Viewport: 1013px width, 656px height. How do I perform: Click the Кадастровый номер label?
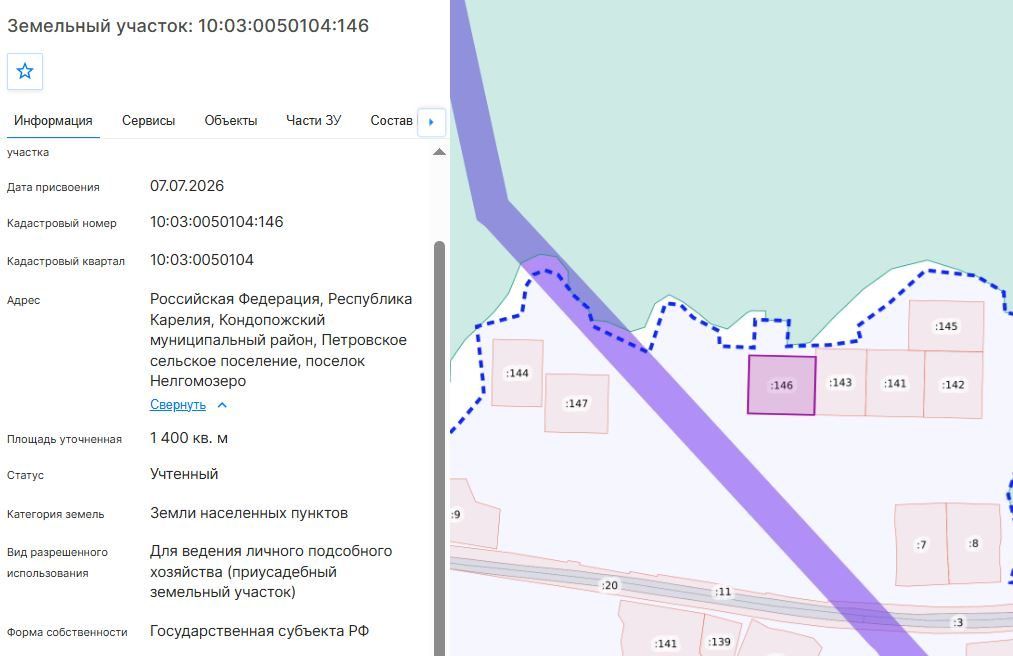62,224
